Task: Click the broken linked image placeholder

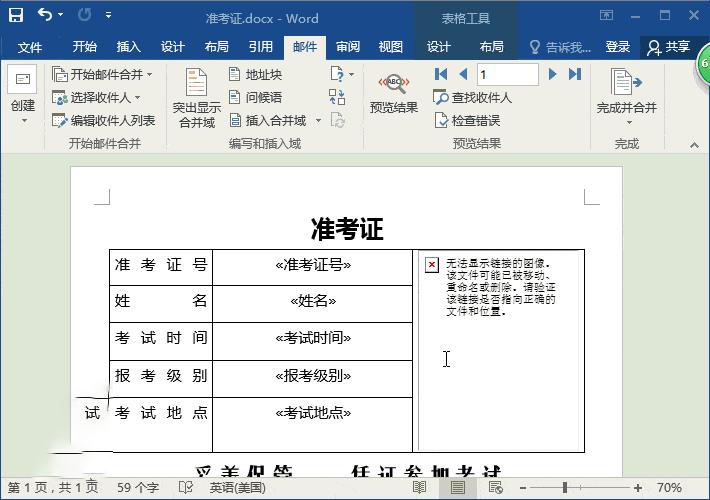Action: pos(498,350)
